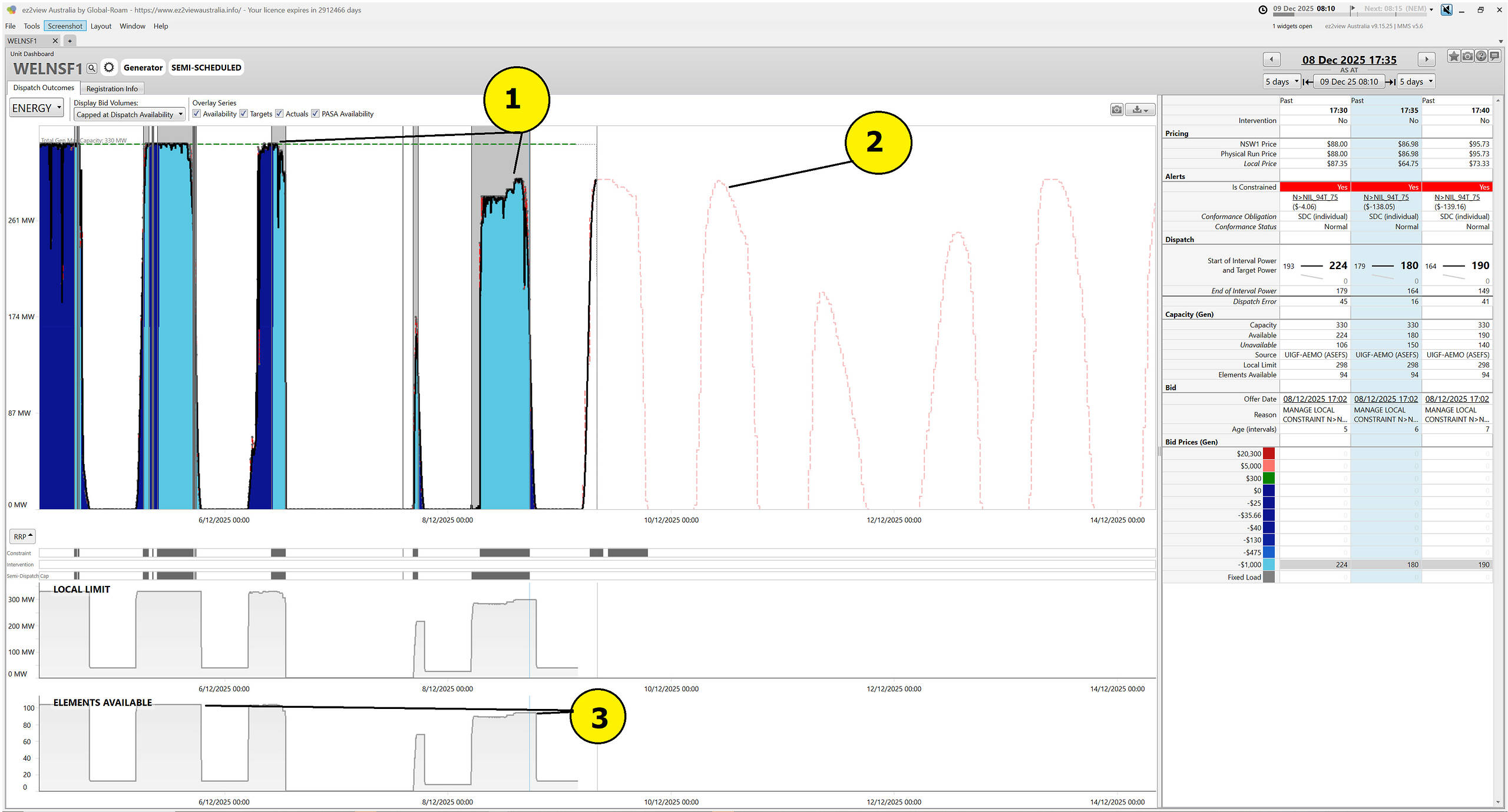
Task: Click the favourites star icon
Action: click(1454, 57)
